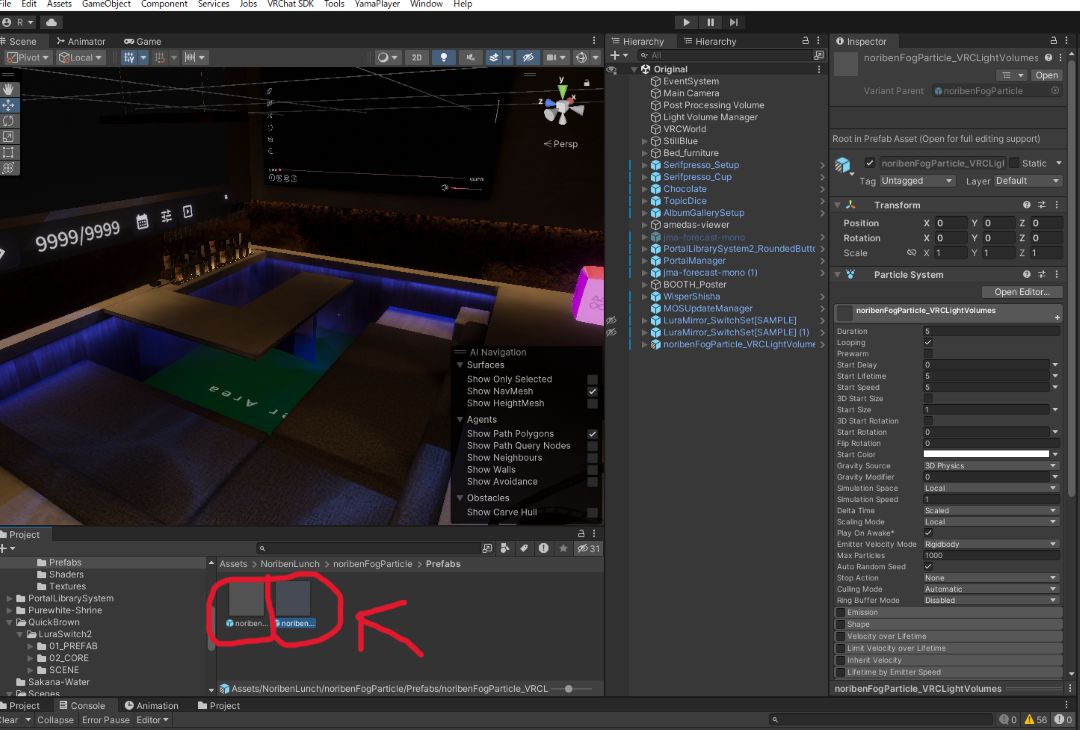The height and width of the screenshot is (730, 1080).
Task: Toggle the scene view rotation lock
Action: pyautogui.click(x=587, y=83)
